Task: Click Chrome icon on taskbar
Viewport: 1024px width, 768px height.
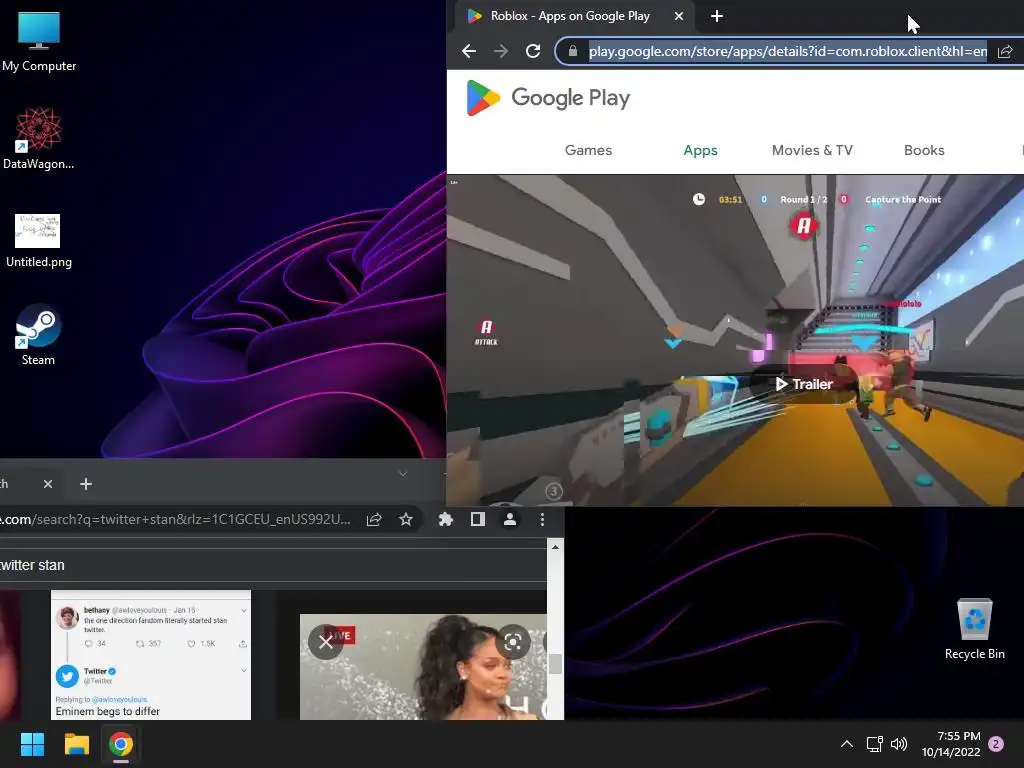Action: coord(121,744)
